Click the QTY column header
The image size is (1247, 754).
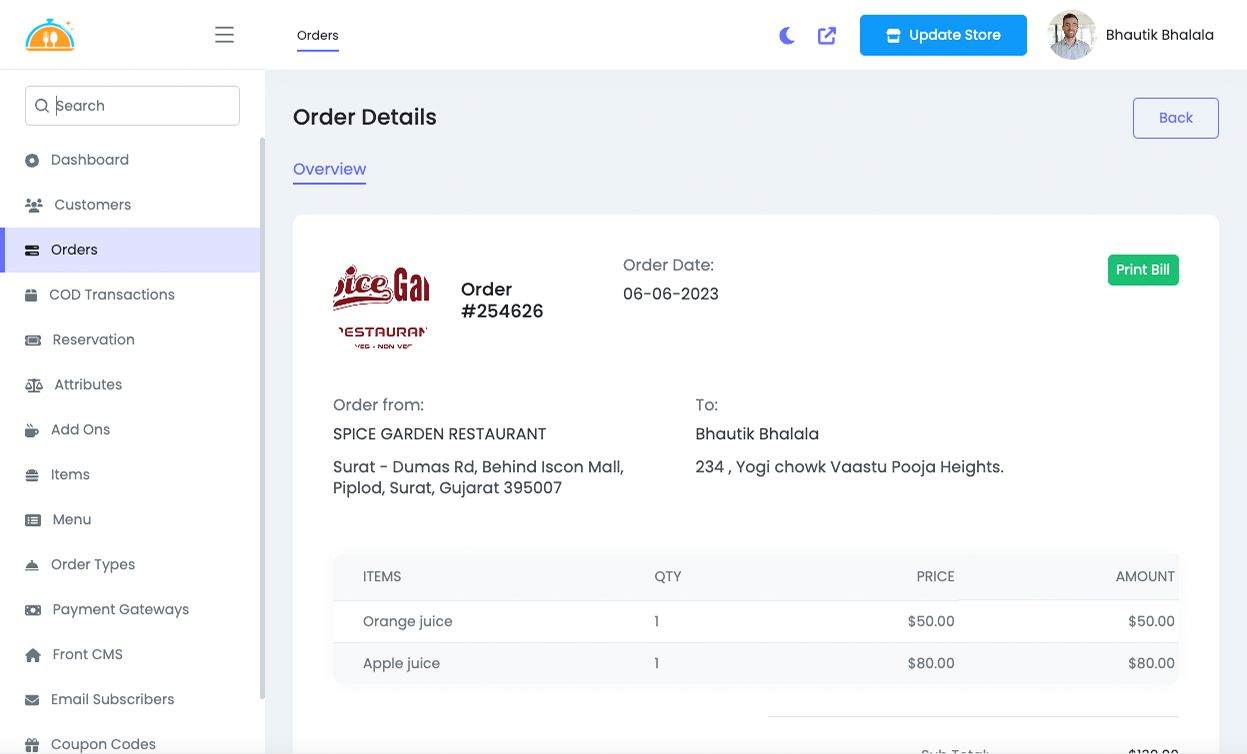click(668, 577)
